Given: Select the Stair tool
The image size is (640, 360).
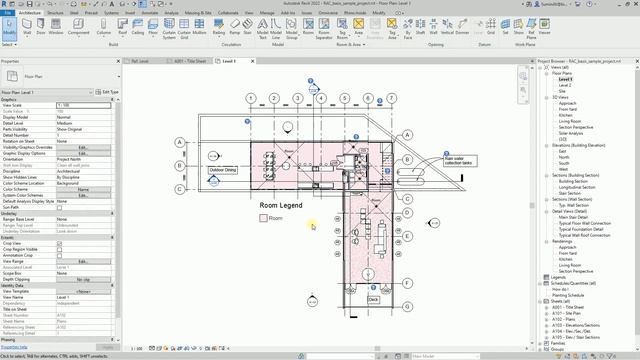Looking at the screenshot, I should pyautogui.click(x=247, y=27).
